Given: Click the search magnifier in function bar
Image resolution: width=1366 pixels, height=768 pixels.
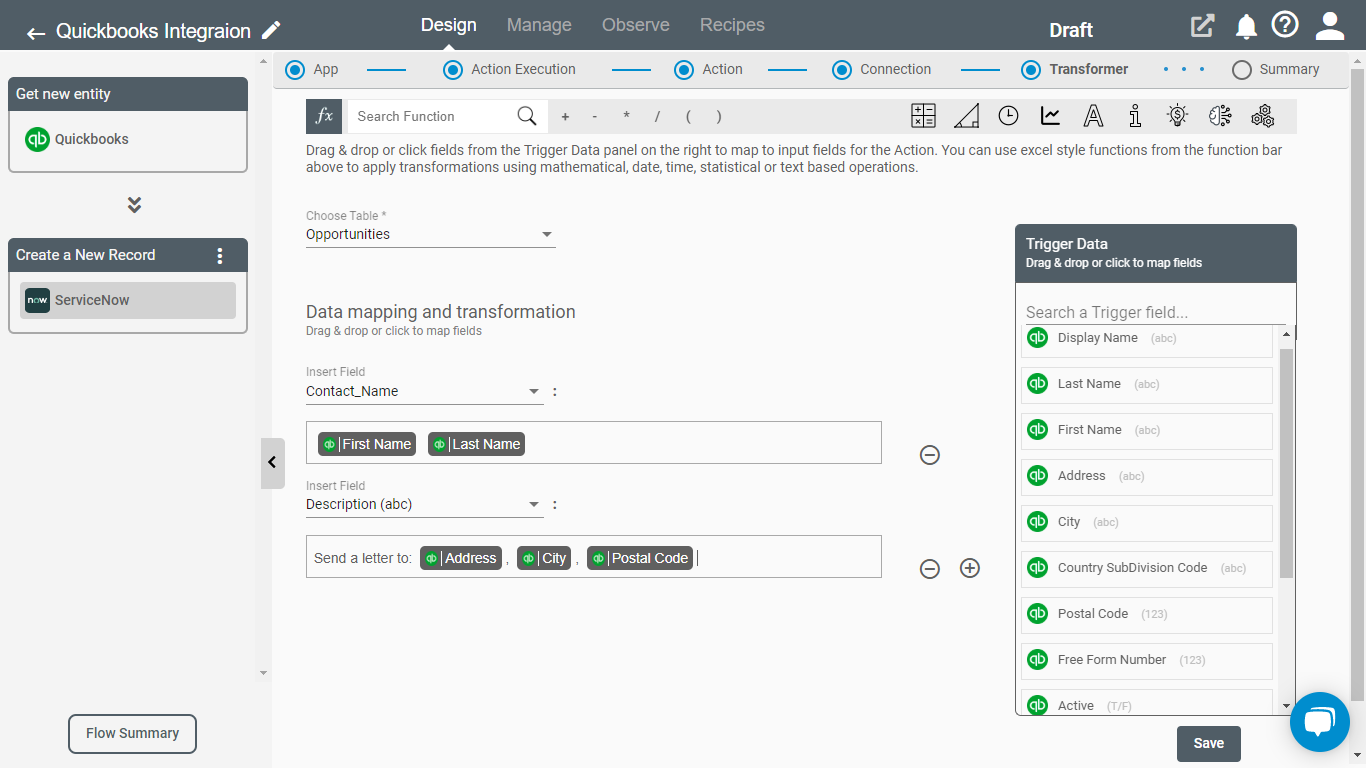Looking at the screenshot, I should [527, 116].
